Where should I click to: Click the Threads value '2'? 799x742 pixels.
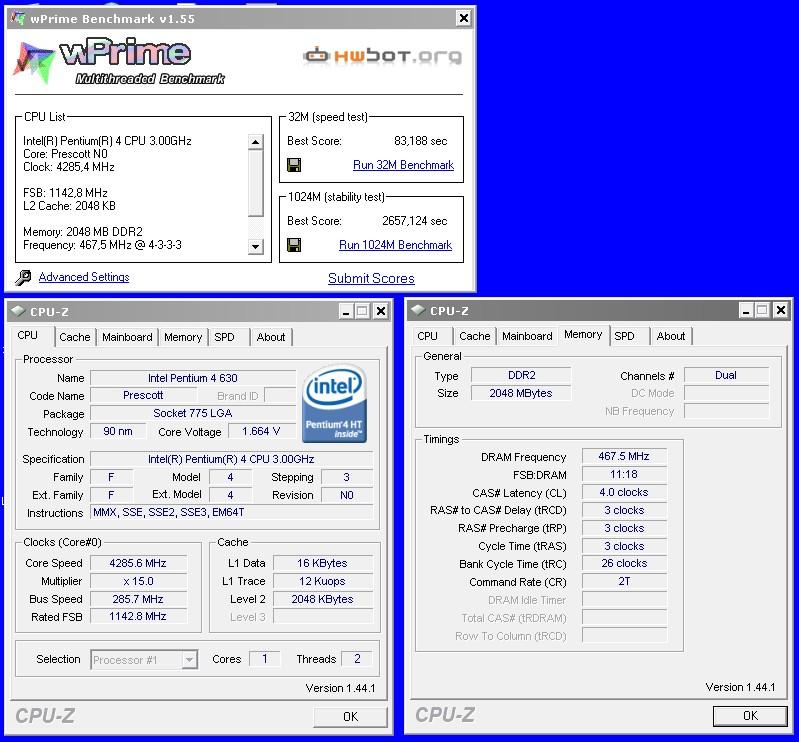point(357,658)
